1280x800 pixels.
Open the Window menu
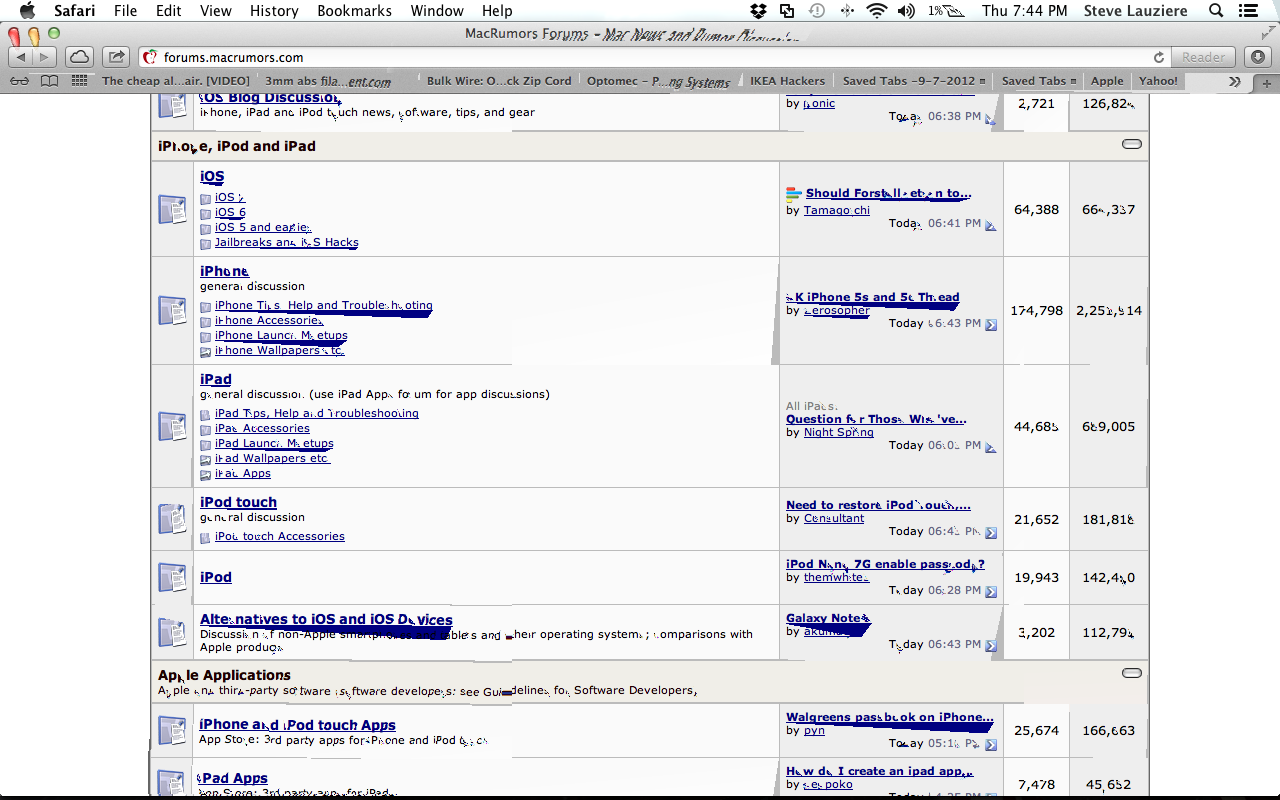tap(437, 11)
